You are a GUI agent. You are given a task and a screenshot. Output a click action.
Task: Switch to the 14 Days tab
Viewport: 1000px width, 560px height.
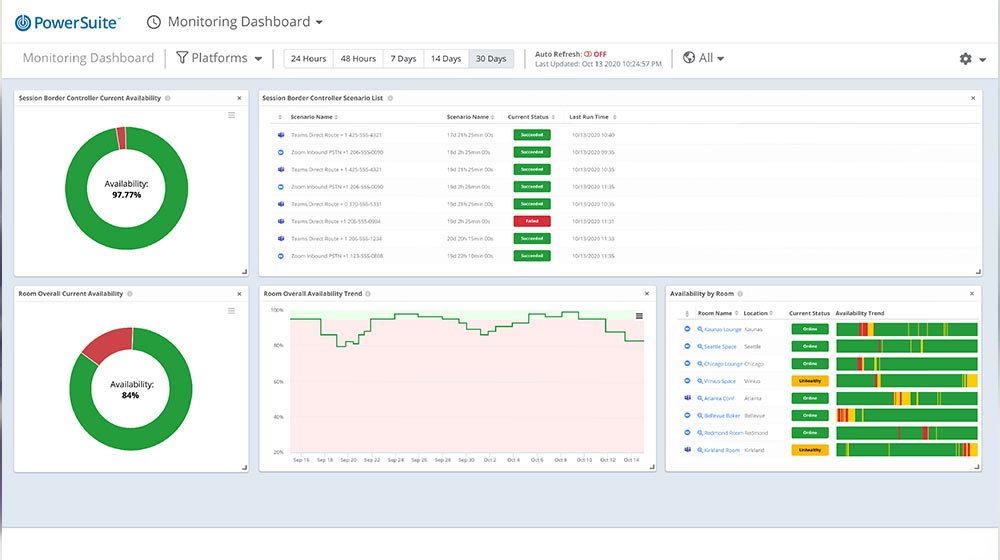[445, 59]
